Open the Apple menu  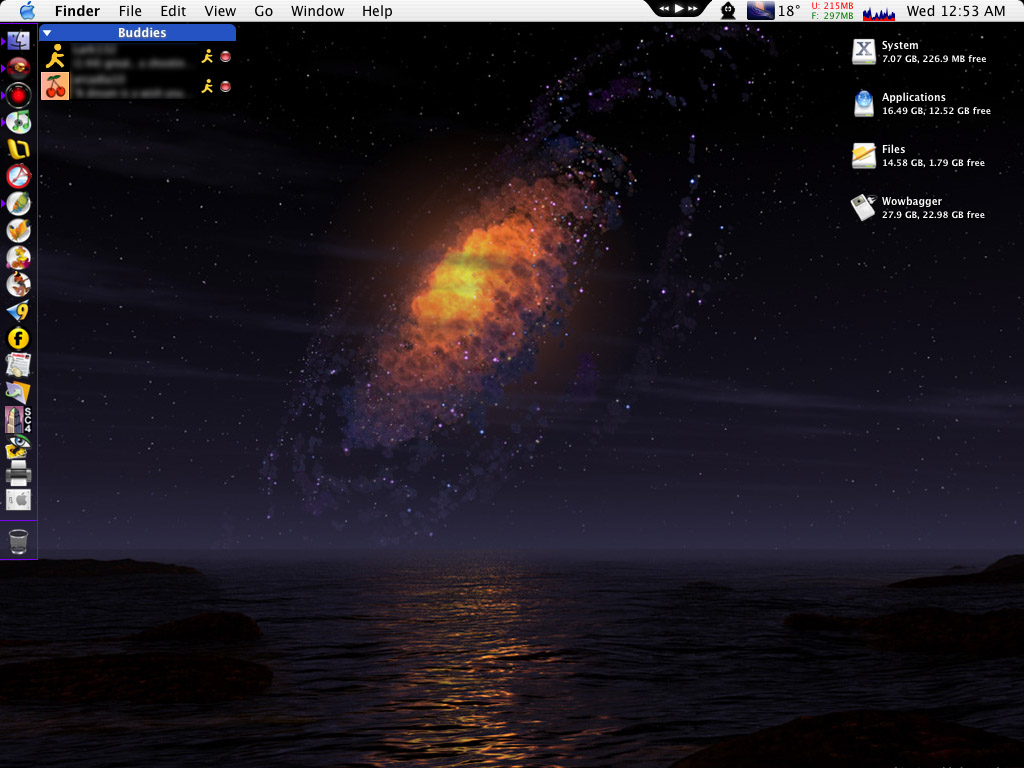[27, 10]
